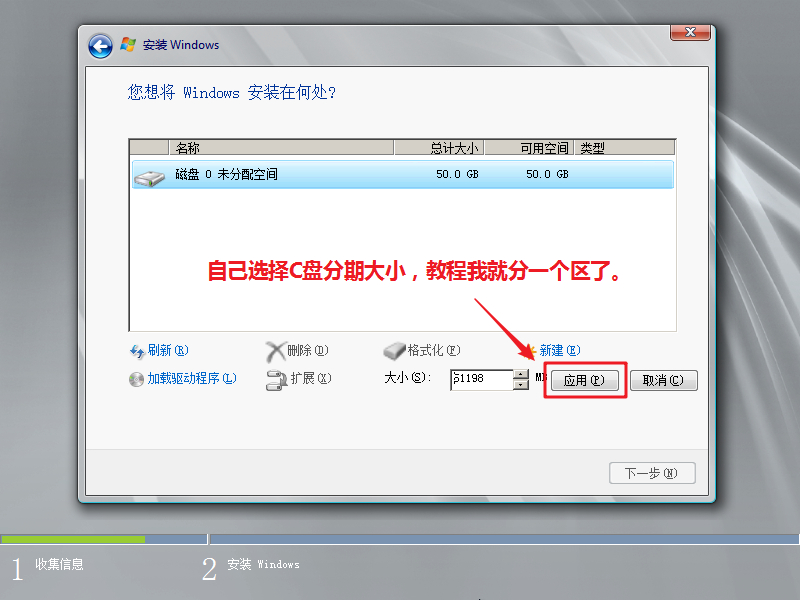Click the 刷新 refresh icon
Screen dimensions: 800x600
(138, 351)
